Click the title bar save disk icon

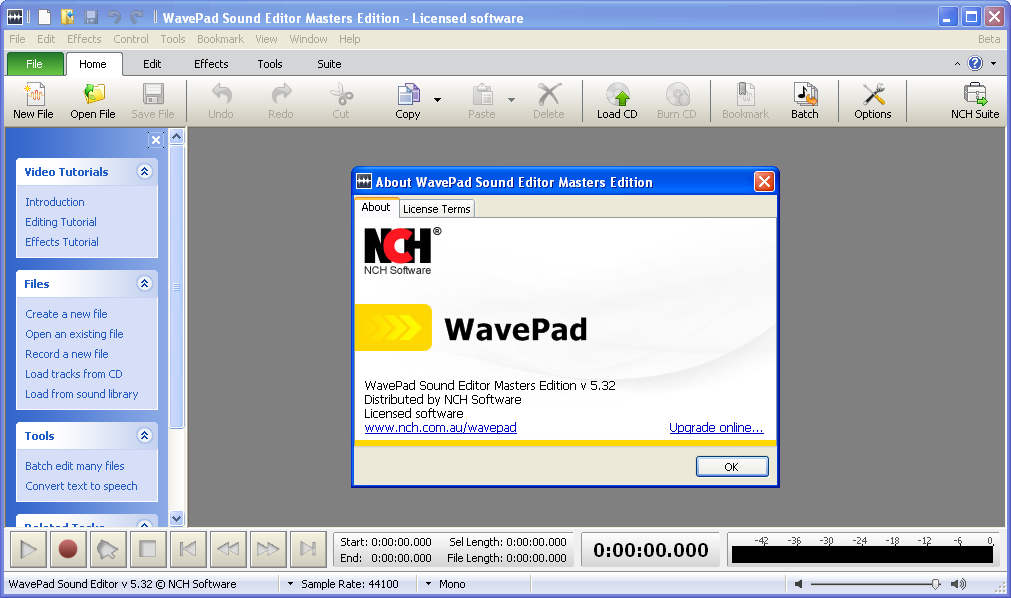point(91,17)
